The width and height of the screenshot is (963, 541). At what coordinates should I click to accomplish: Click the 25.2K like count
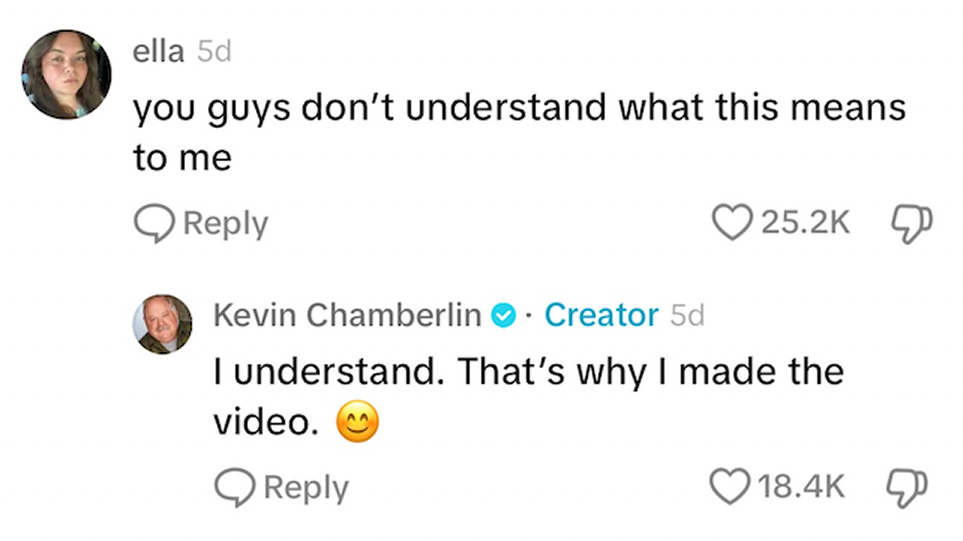coord(805,223)
